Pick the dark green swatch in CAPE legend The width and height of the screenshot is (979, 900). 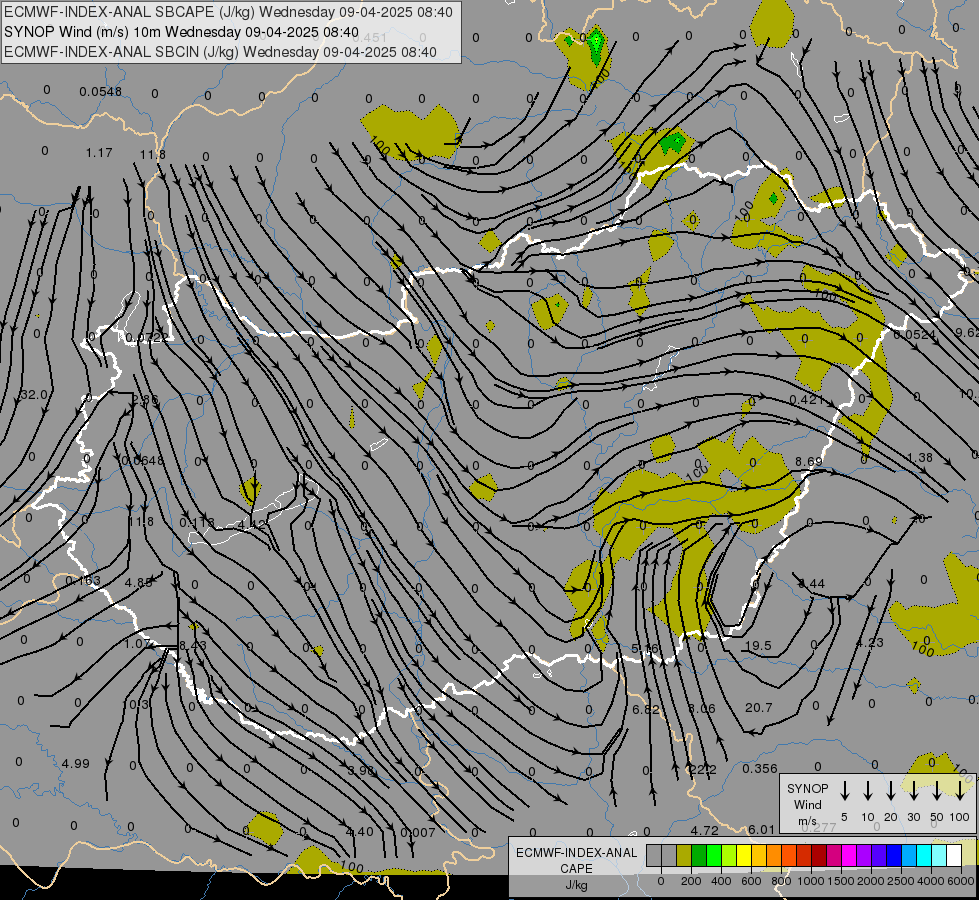pos(699,855)
